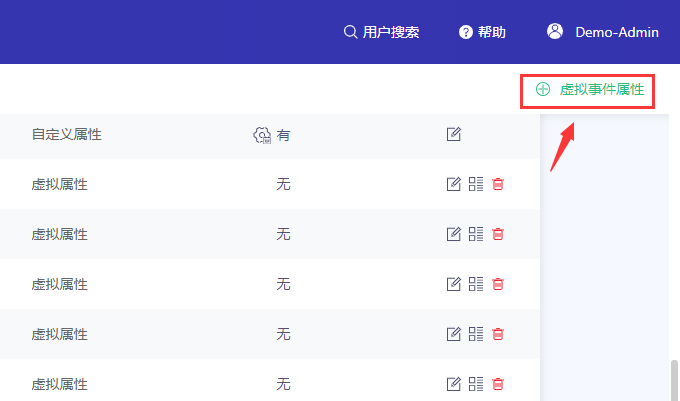Image resolution: width=680 pixels, height=401 pixels.
Task: Edit the first 虚拟属性 row
Action: (454, 184)
